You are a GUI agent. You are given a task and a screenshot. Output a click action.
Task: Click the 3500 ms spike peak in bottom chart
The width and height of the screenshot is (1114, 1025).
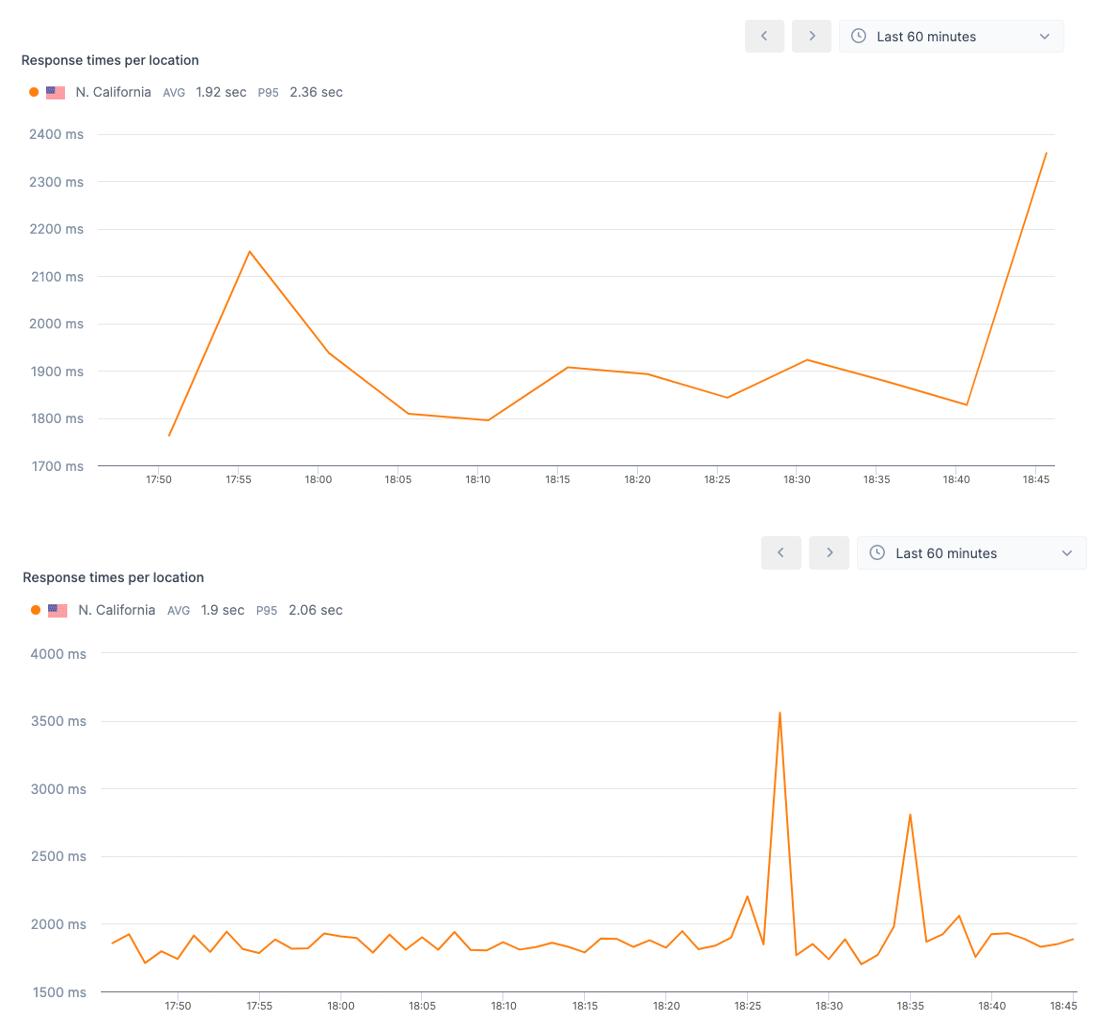coord(779,713)
